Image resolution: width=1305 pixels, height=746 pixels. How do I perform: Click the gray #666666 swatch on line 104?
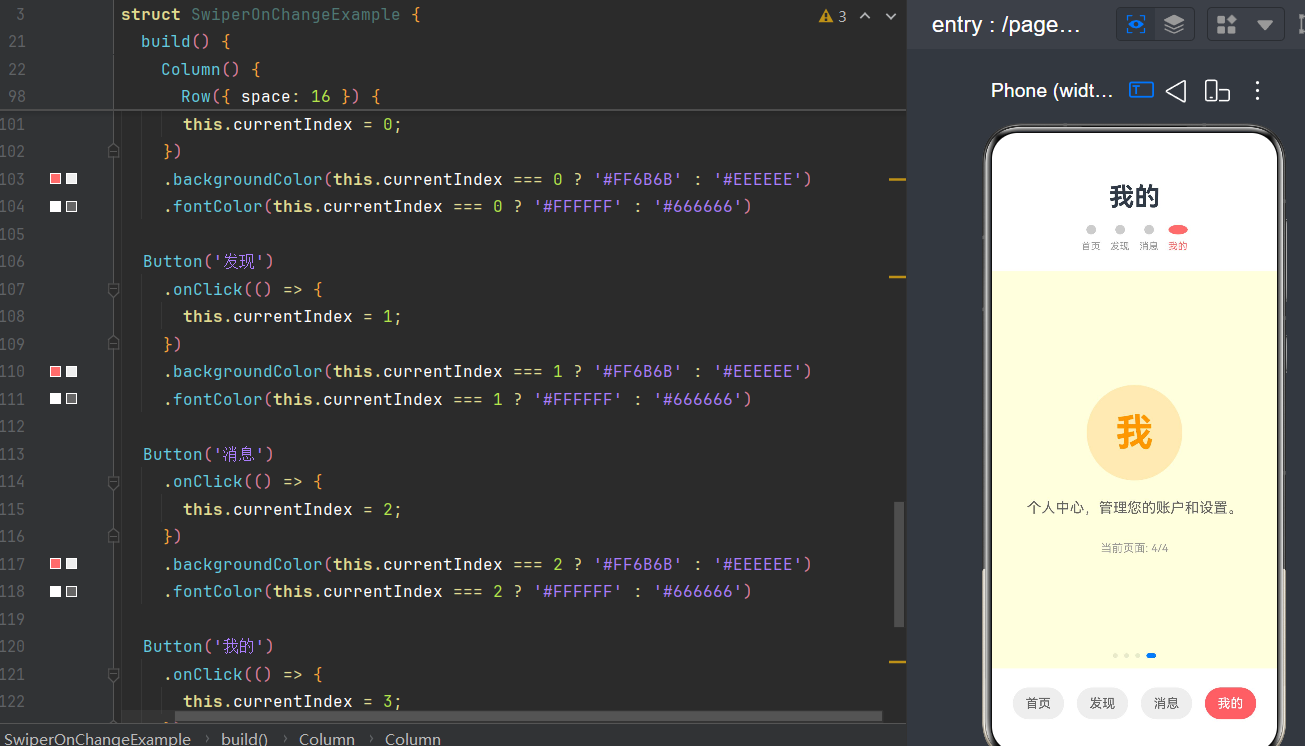[71, 206]
